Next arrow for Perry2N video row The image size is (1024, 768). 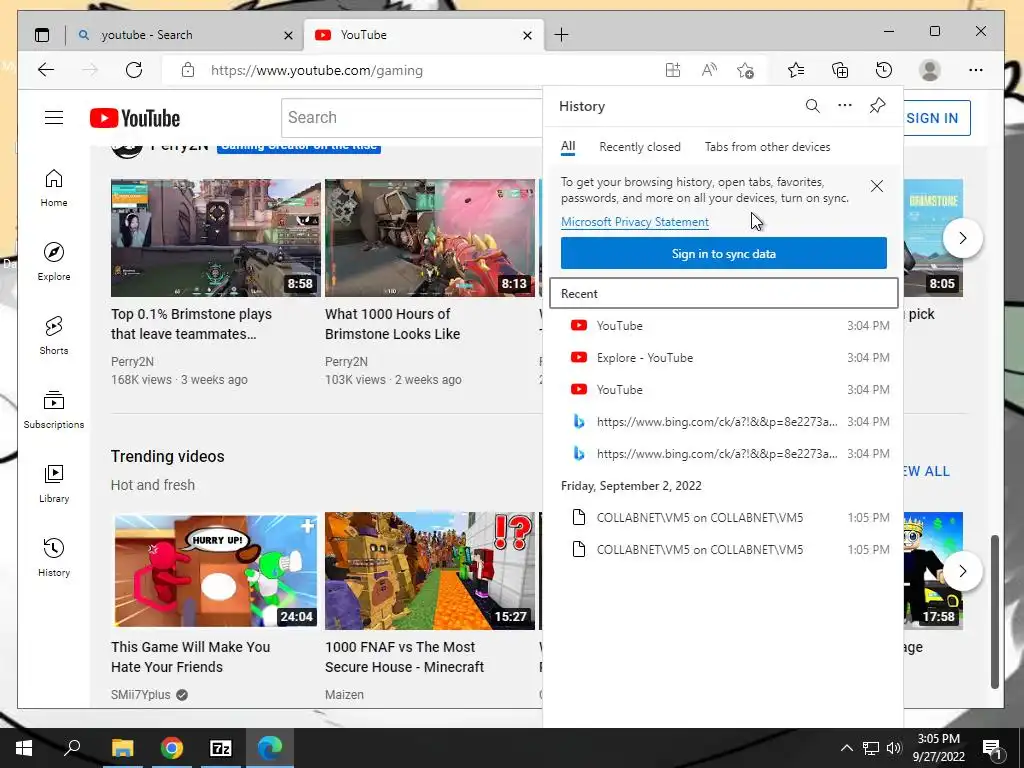click(963, 238)
